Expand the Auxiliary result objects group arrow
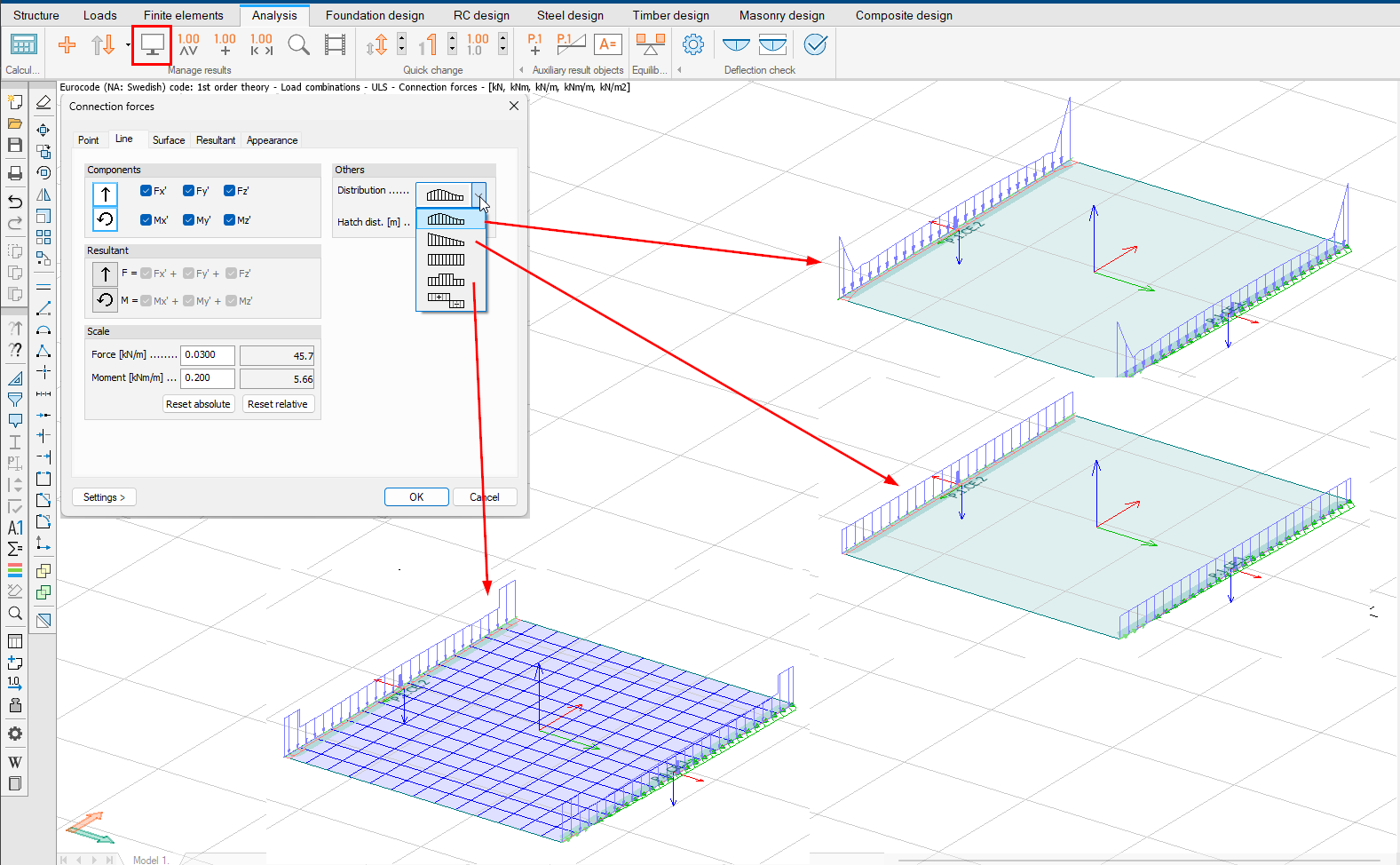Screen dimensions: 1400x865 pyautogui.click(x=521, y=70)
